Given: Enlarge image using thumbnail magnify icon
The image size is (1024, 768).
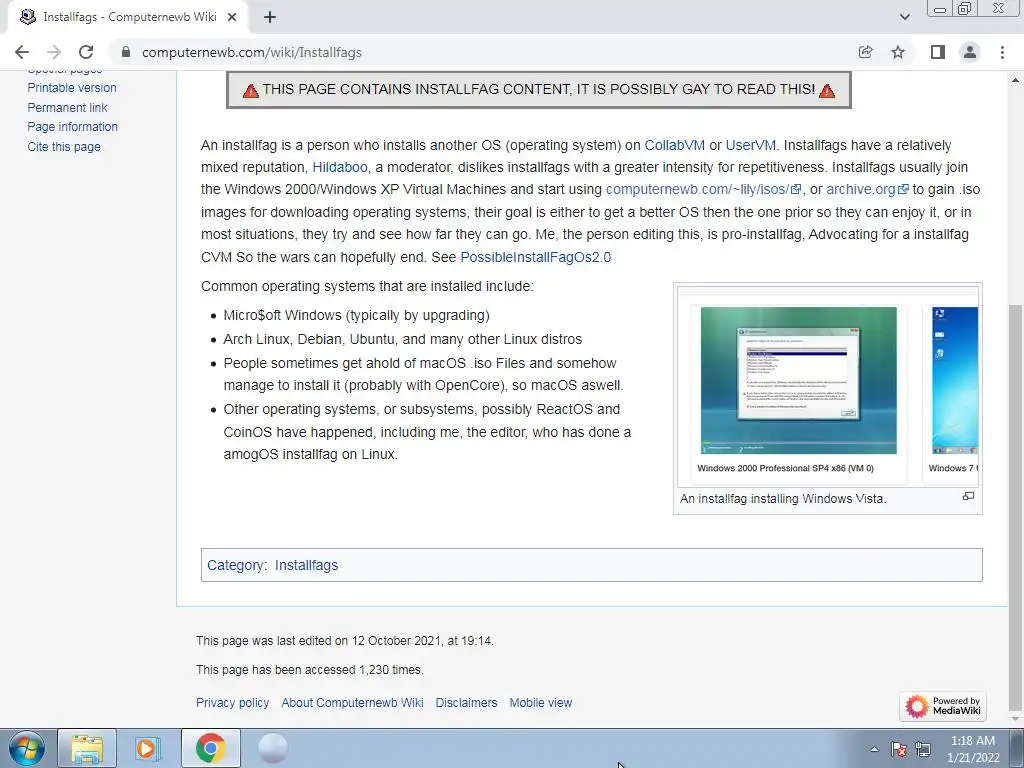Looking at the screenshot, I should pos(968,496).
